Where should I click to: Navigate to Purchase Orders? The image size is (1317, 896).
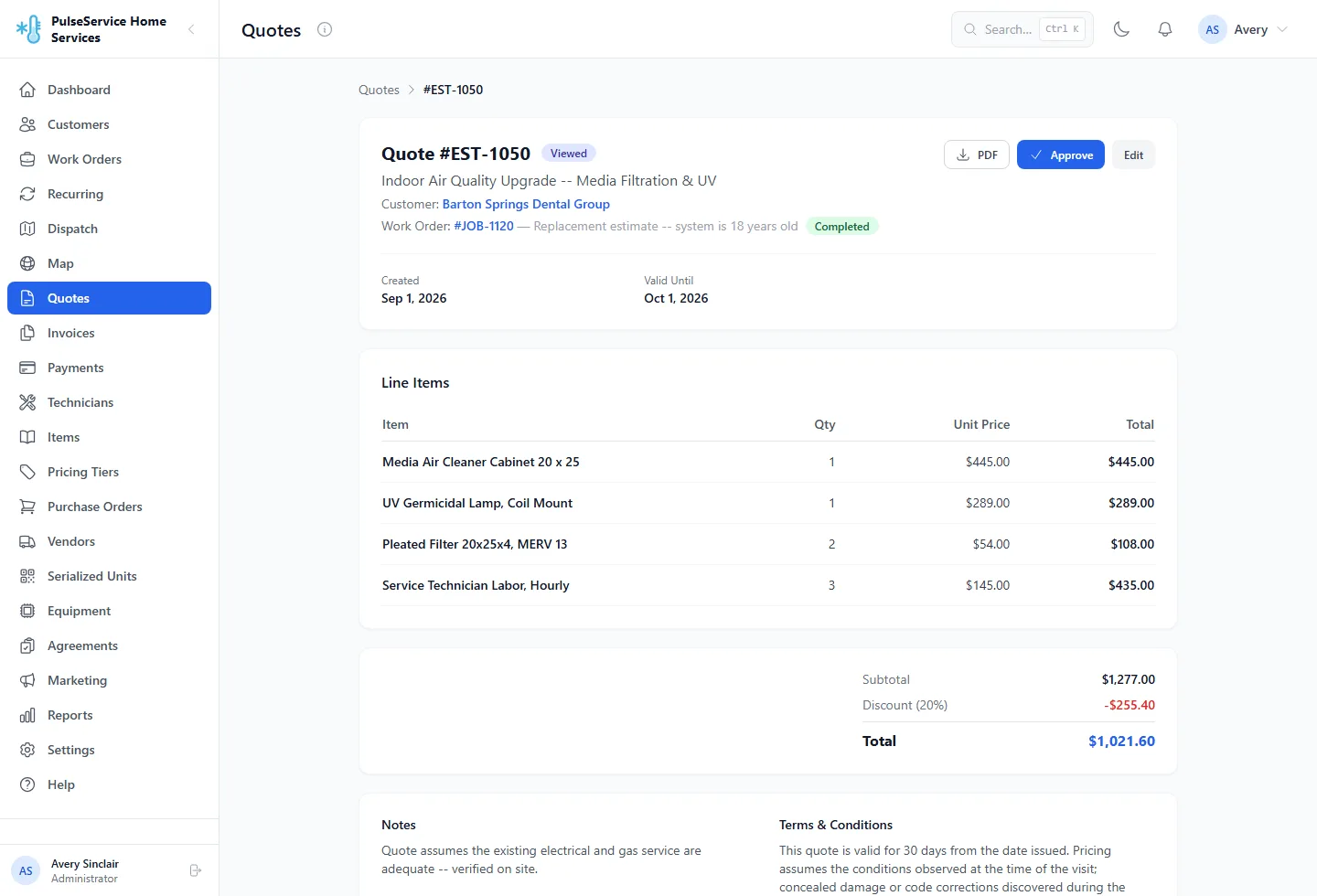[109, 507]
